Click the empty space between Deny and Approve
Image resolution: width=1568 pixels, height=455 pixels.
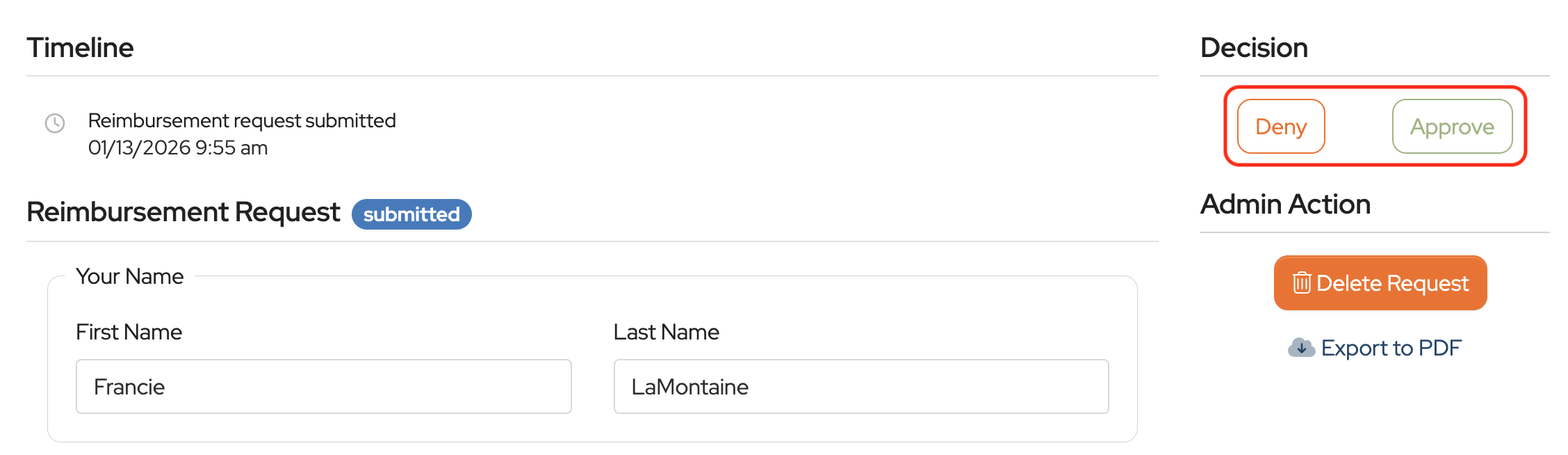[1358, 127]
